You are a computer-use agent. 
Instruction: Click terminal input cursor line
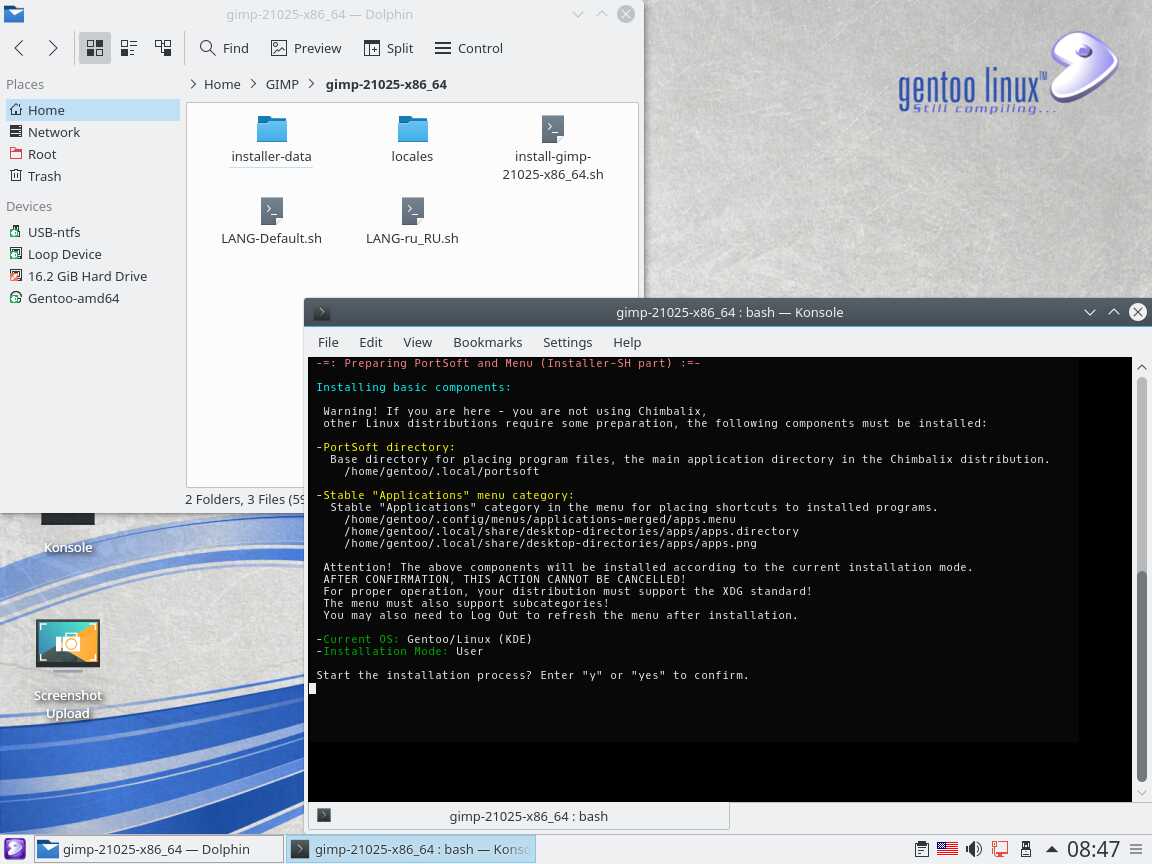312,688
